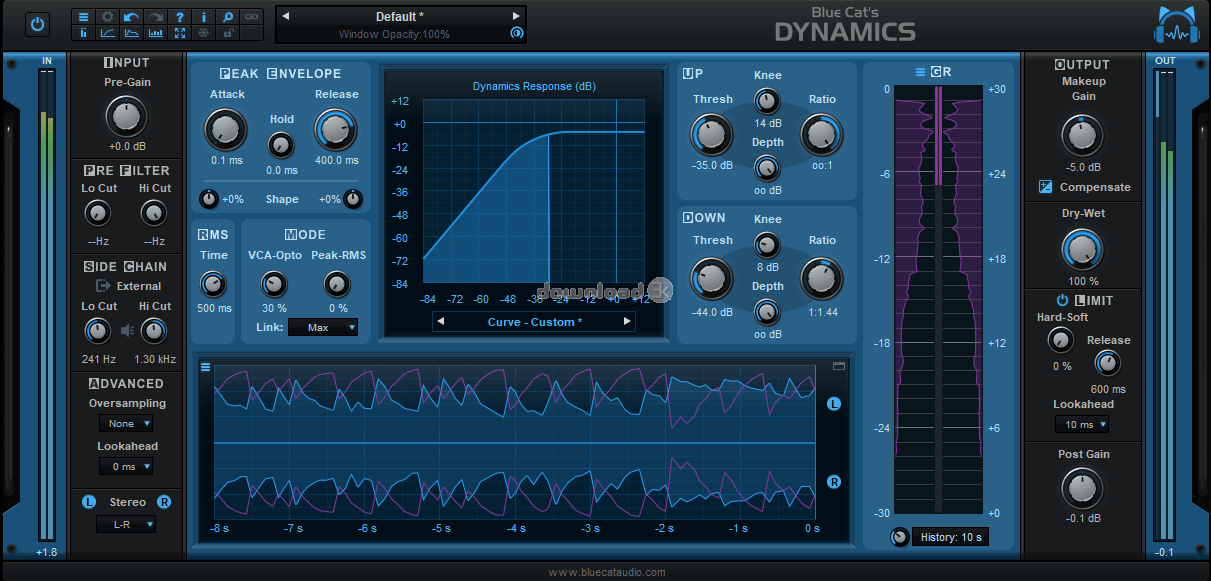Open the Curve - Custom preset menu
The height and width of the screenshot is (581, 1211).
click(531, 322)
